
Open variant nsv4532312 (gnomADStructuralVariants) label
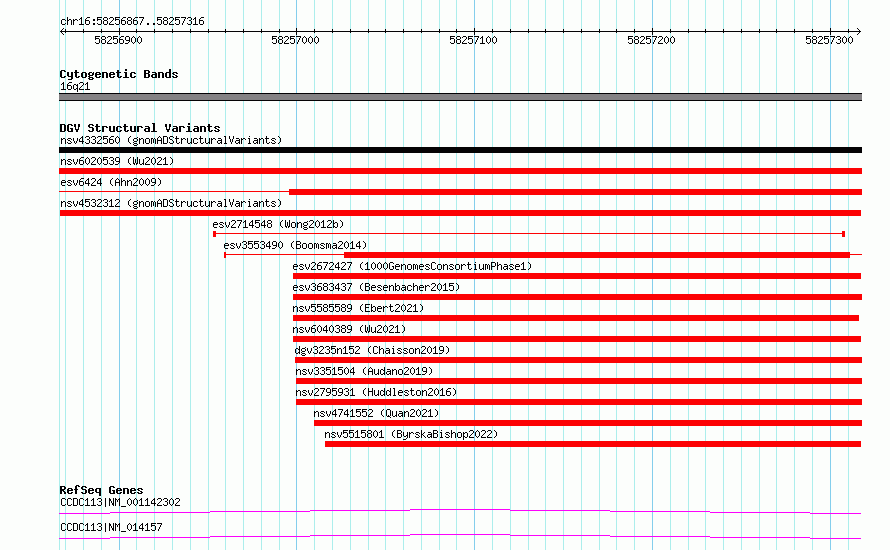[171, 203]
